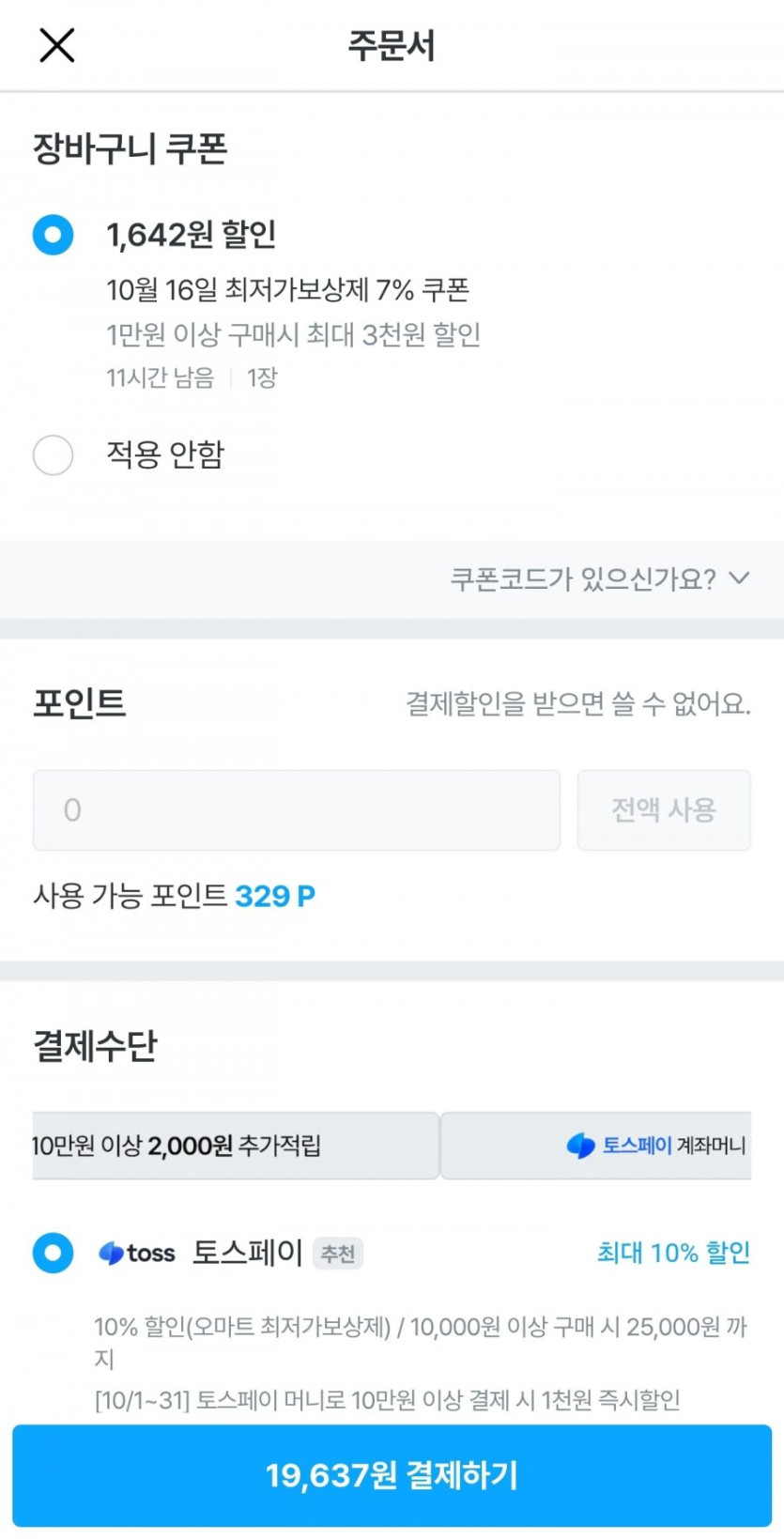Screen dimensions: 784x1539
Task: Click the 토스페이 계좌머니 banner icon
Action: tap(581, 1146)
